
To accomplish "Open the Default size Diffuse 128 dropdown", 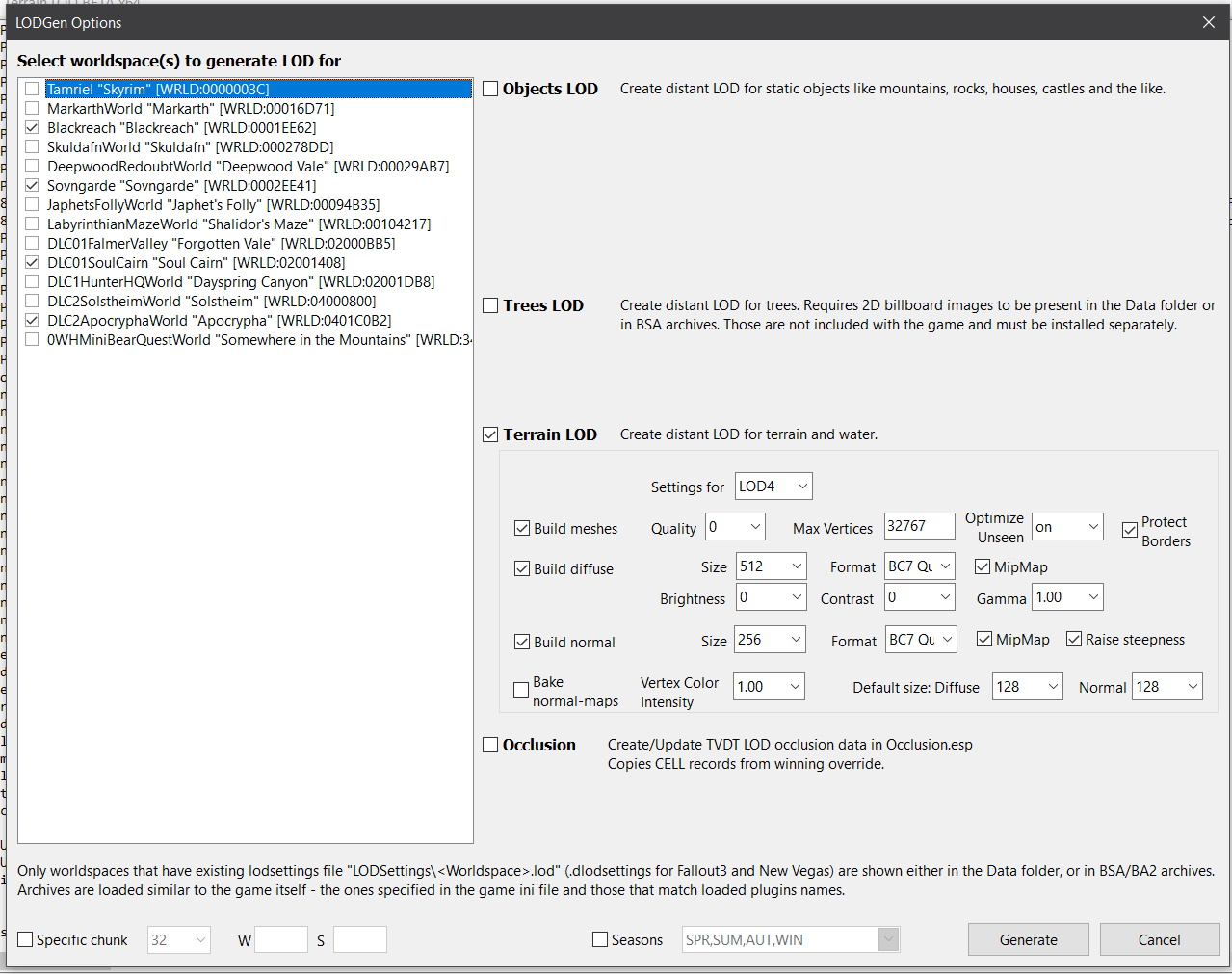I will click(x=1027, y=687).
